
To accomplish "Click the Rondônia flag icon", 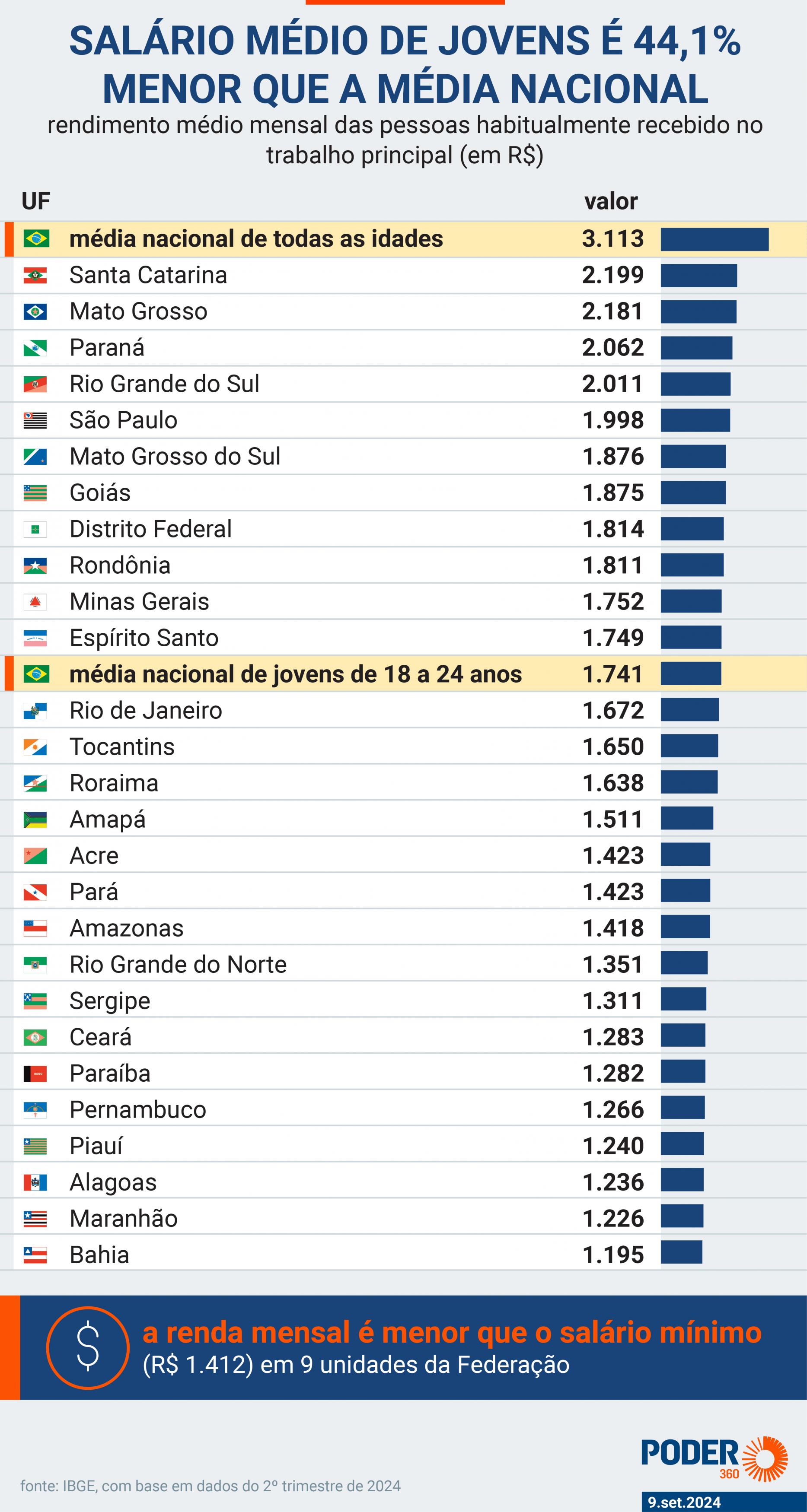I will pyautogui.click(x=35, y=566).
